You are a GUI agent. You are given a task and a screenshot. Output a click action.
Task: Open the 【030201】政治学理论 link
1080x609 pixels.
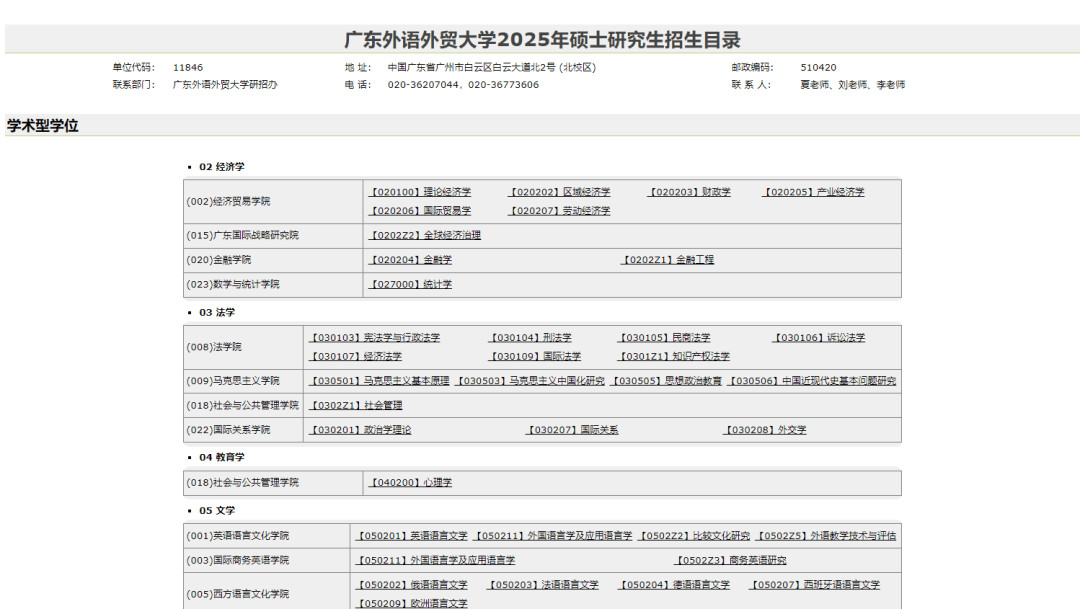point(360,430)
